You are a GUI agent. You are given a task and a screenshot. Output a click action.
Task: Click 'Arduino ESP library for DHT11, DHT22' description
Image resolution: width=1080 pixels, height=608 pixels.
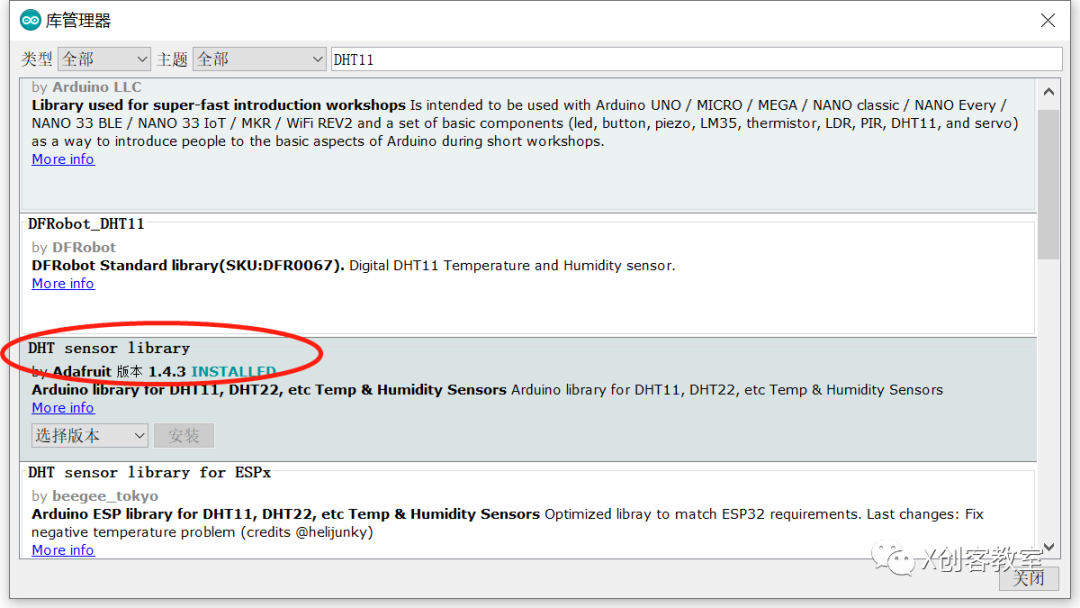pyautogui.click(x=286, y=514)
